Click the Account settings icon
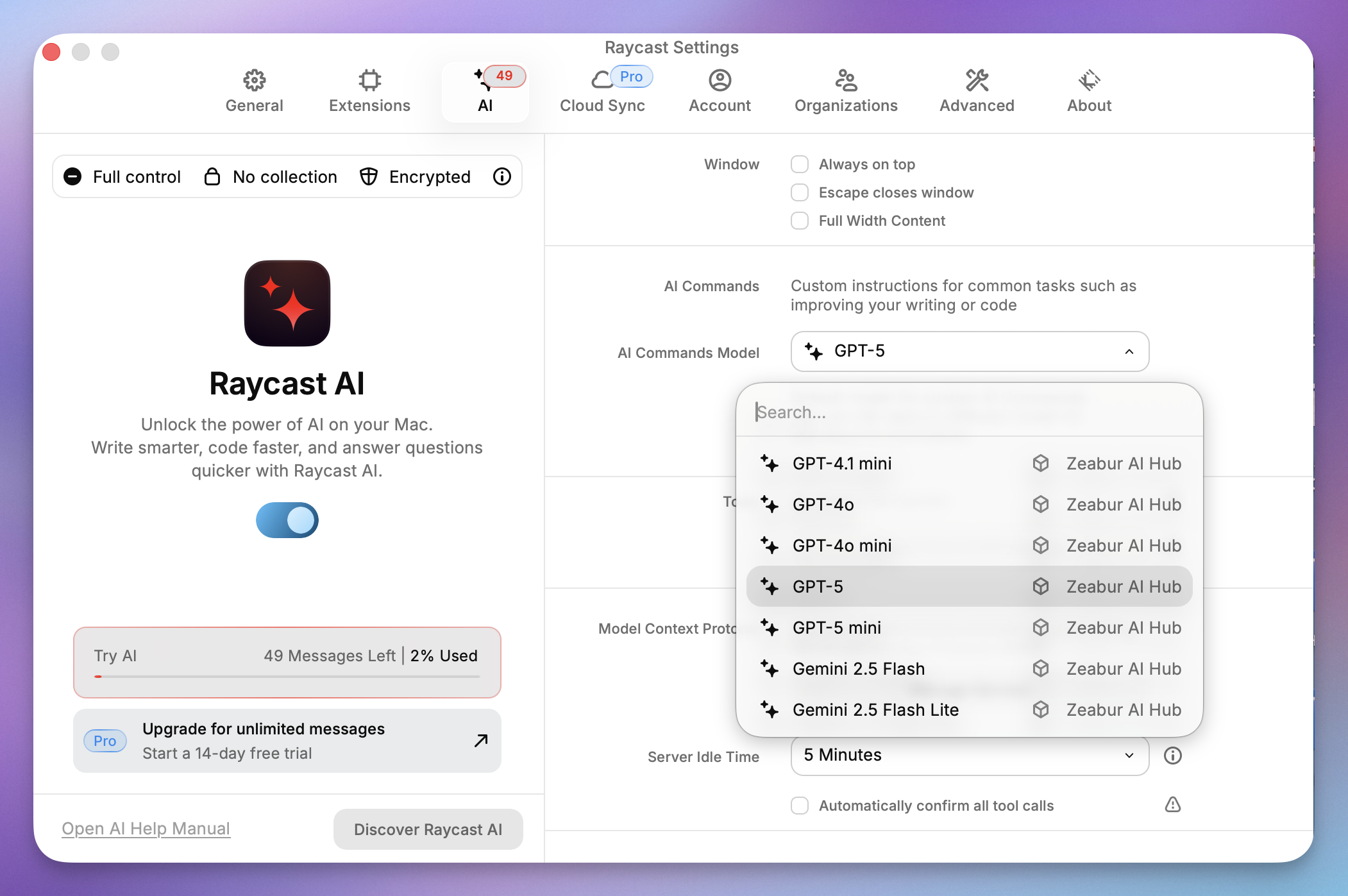 click(720, 90)
